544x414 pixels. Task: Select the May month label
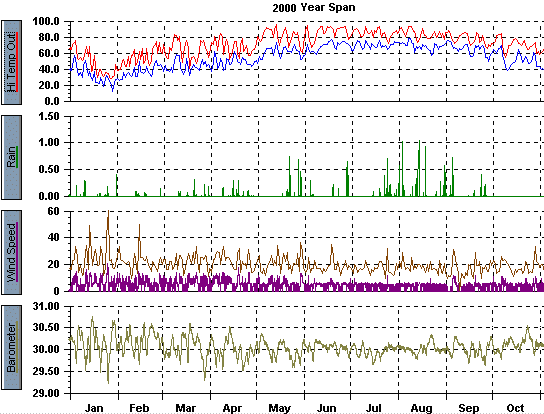pos(280,408)
